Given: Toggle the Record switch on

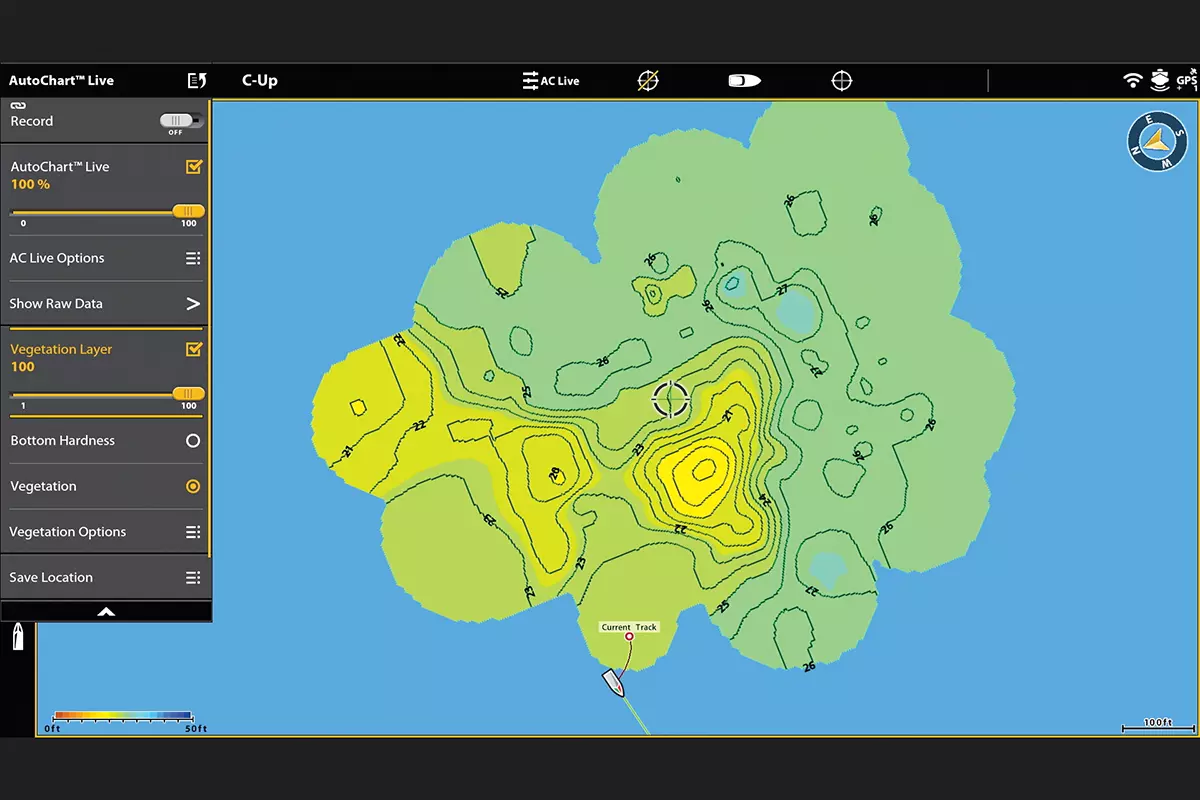Looking at the screenshot, I should pyautogui.click(x=181, y=121).
